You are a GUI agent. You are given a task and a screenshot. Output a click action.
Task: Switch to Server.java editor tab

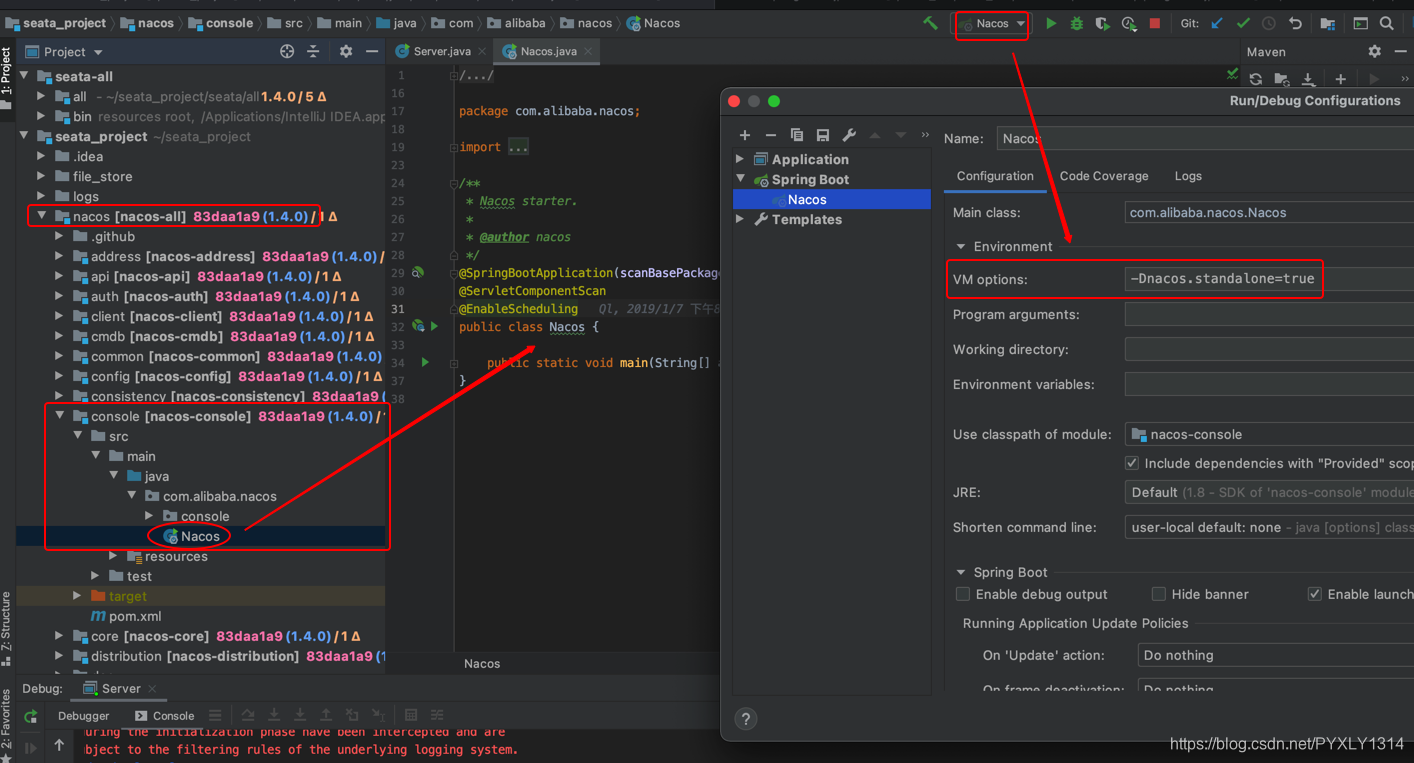click(x=441, y=51)
